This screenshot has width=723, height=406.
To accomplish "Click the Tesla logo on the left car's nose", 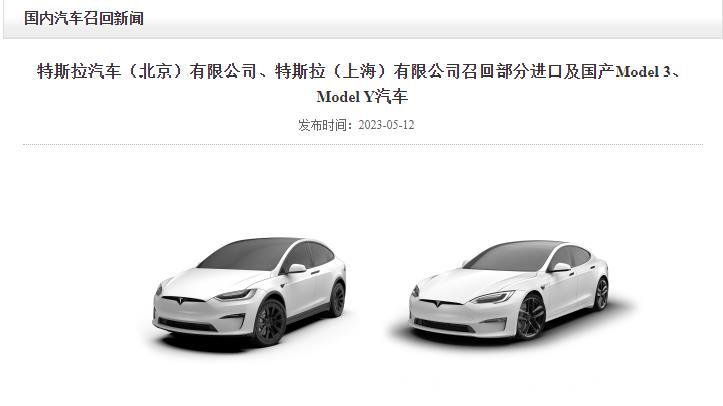I will point(180,301).
